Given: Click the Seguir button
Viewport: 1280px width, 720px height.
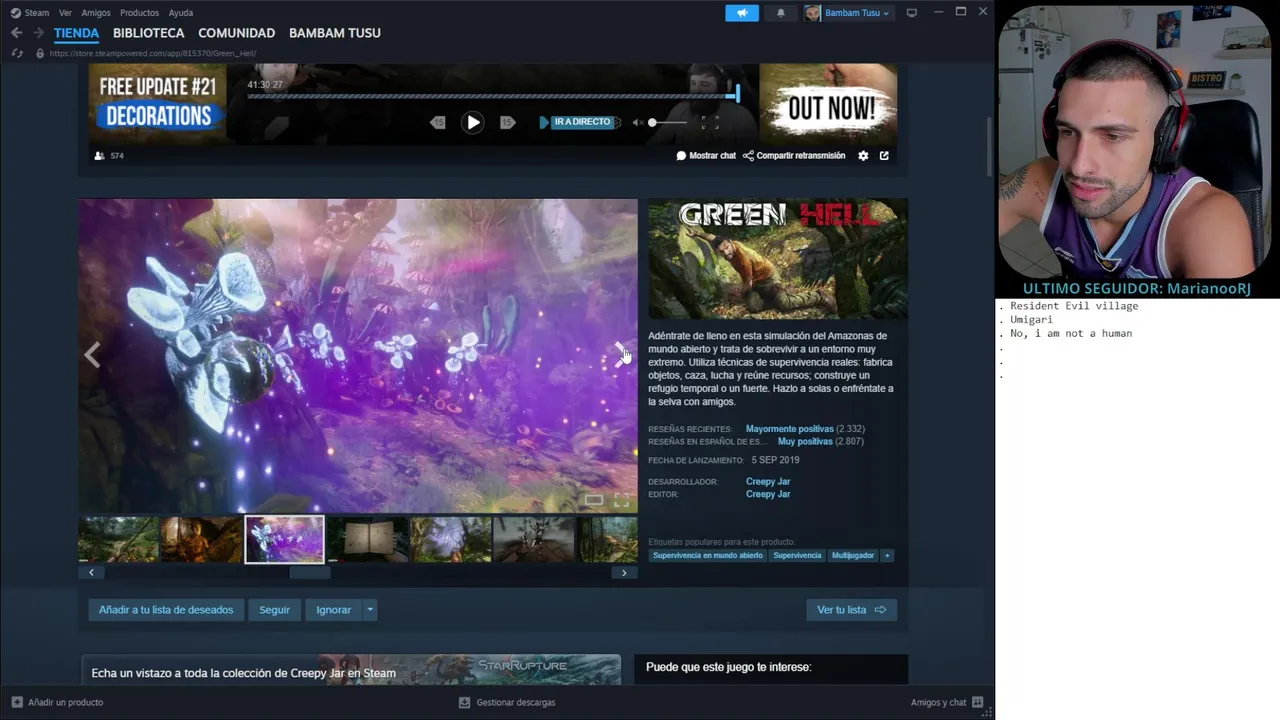Looking at the screenshot, I should pos(275,610).
